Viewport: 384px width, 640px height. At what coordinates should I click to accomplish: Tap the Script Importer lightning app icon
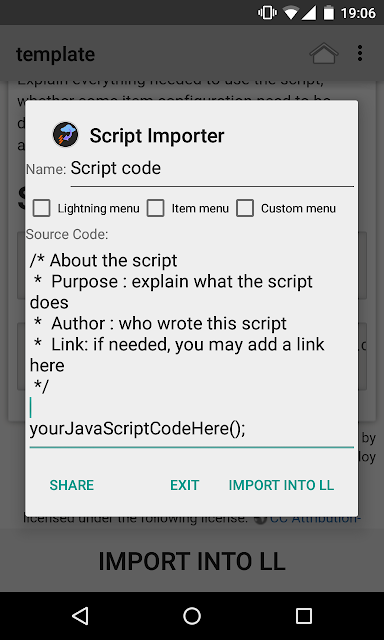(x=65, y=135)
